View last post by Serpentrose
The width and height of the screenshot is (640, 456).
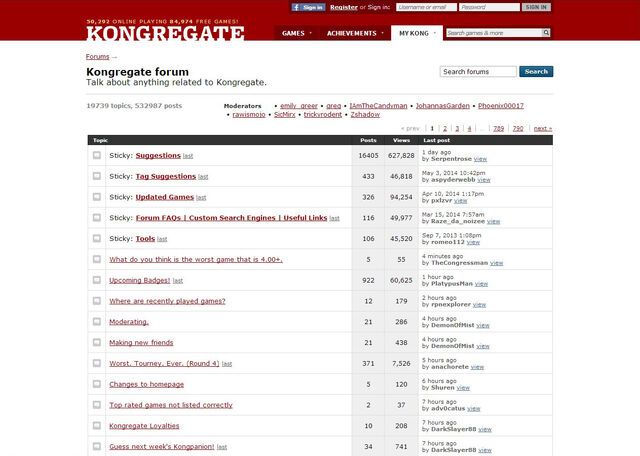point(480,159)
